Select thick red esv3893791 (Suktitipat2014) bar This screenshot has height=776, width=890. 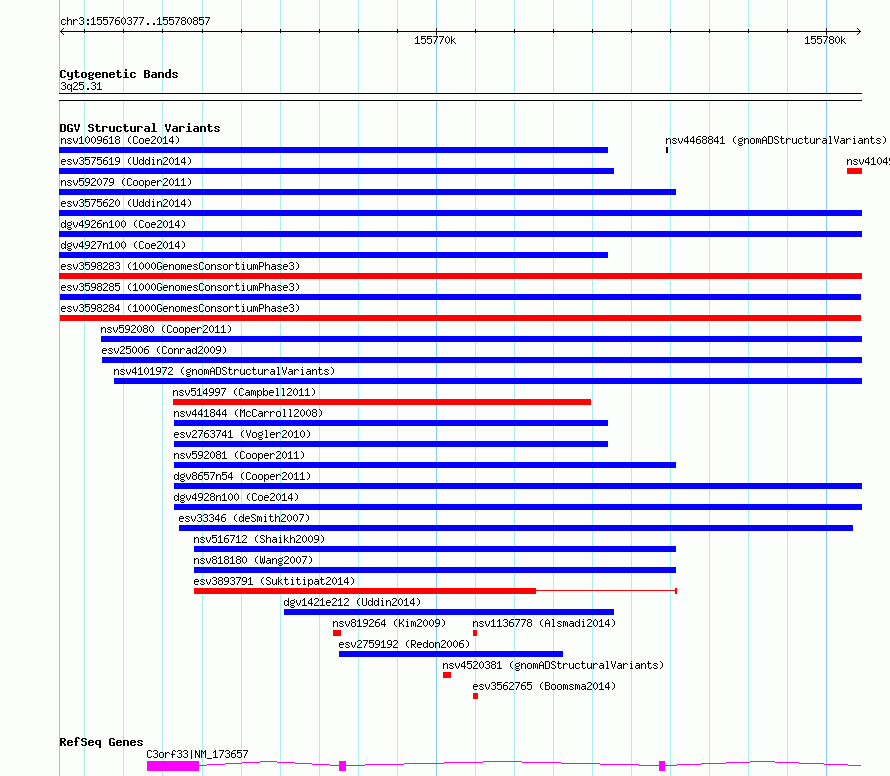pos(365,592)
